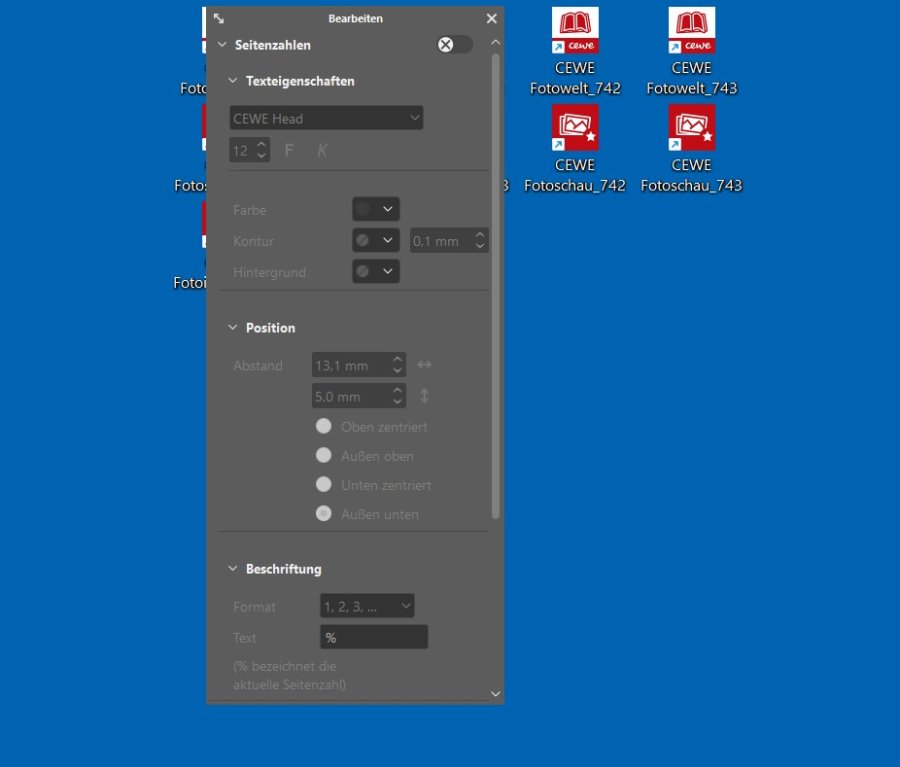Image resolution: width=900 pixels, height=767 pixels.
Task: Click horizontal distance arrow icon
Action: tap(424, 365)
